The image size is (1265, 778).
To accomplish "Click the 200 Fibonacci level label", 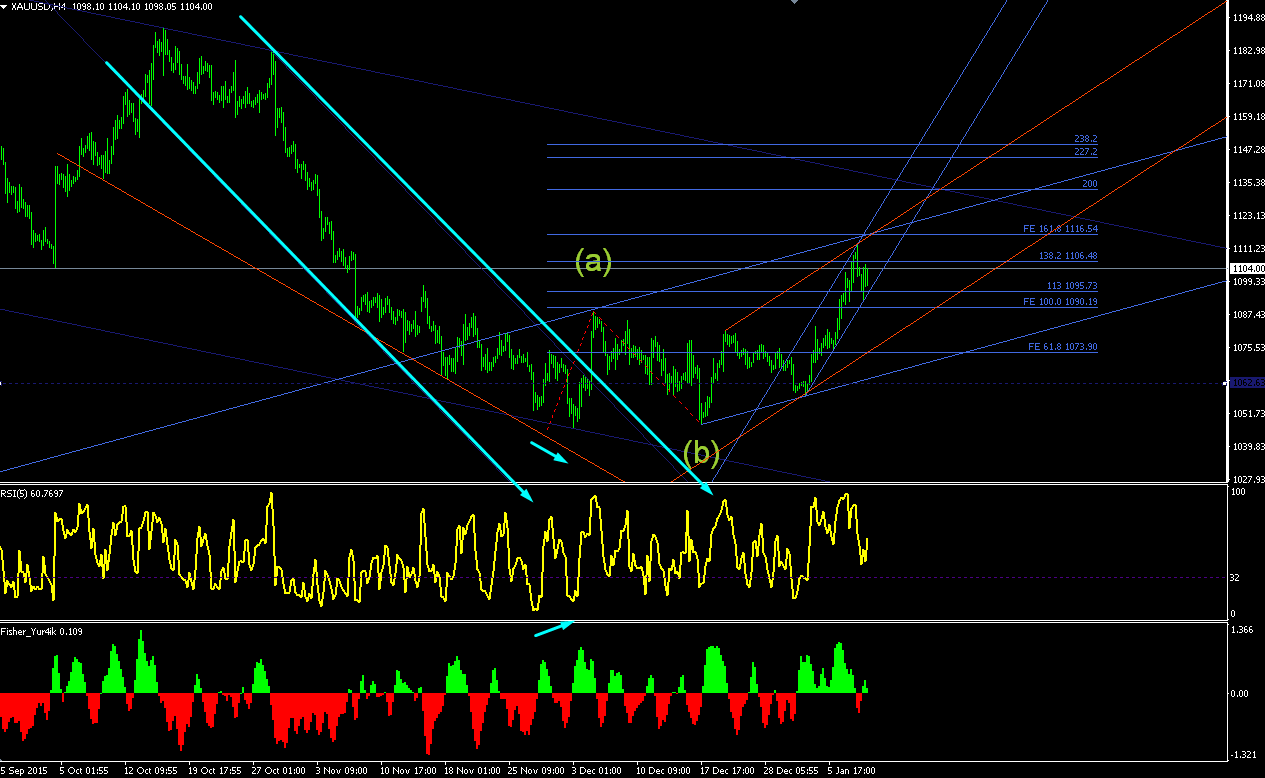I will coord(1089,185).
